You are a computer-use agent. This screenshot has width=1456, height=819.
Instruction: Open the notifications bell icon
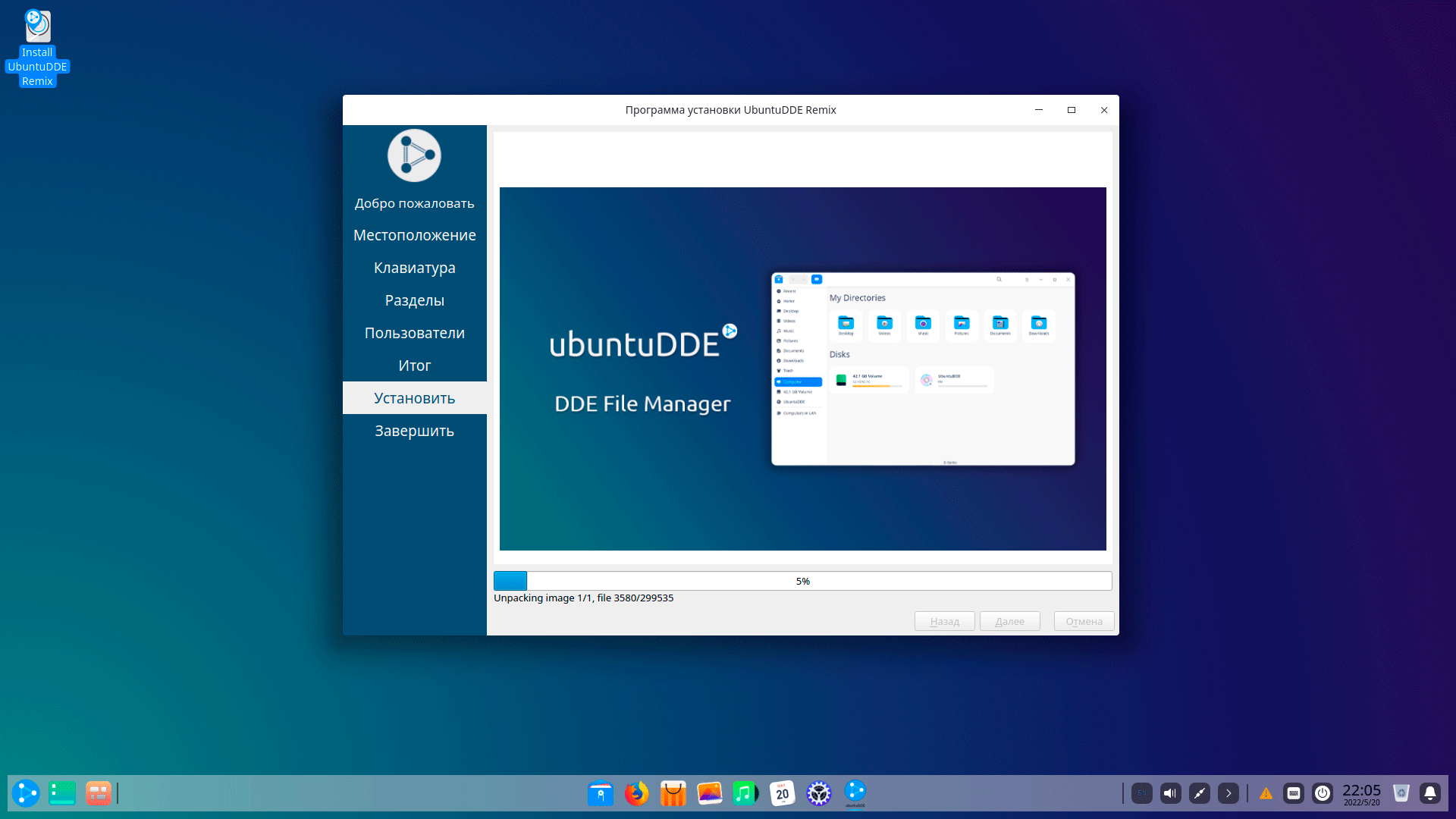tap(1429, 793)
